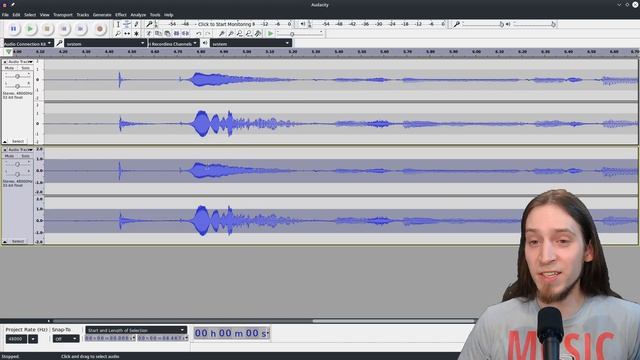Click microphone icon beside recording device dropdown
The width and height of the screenshot is (640, 360).
pos(59,43)
